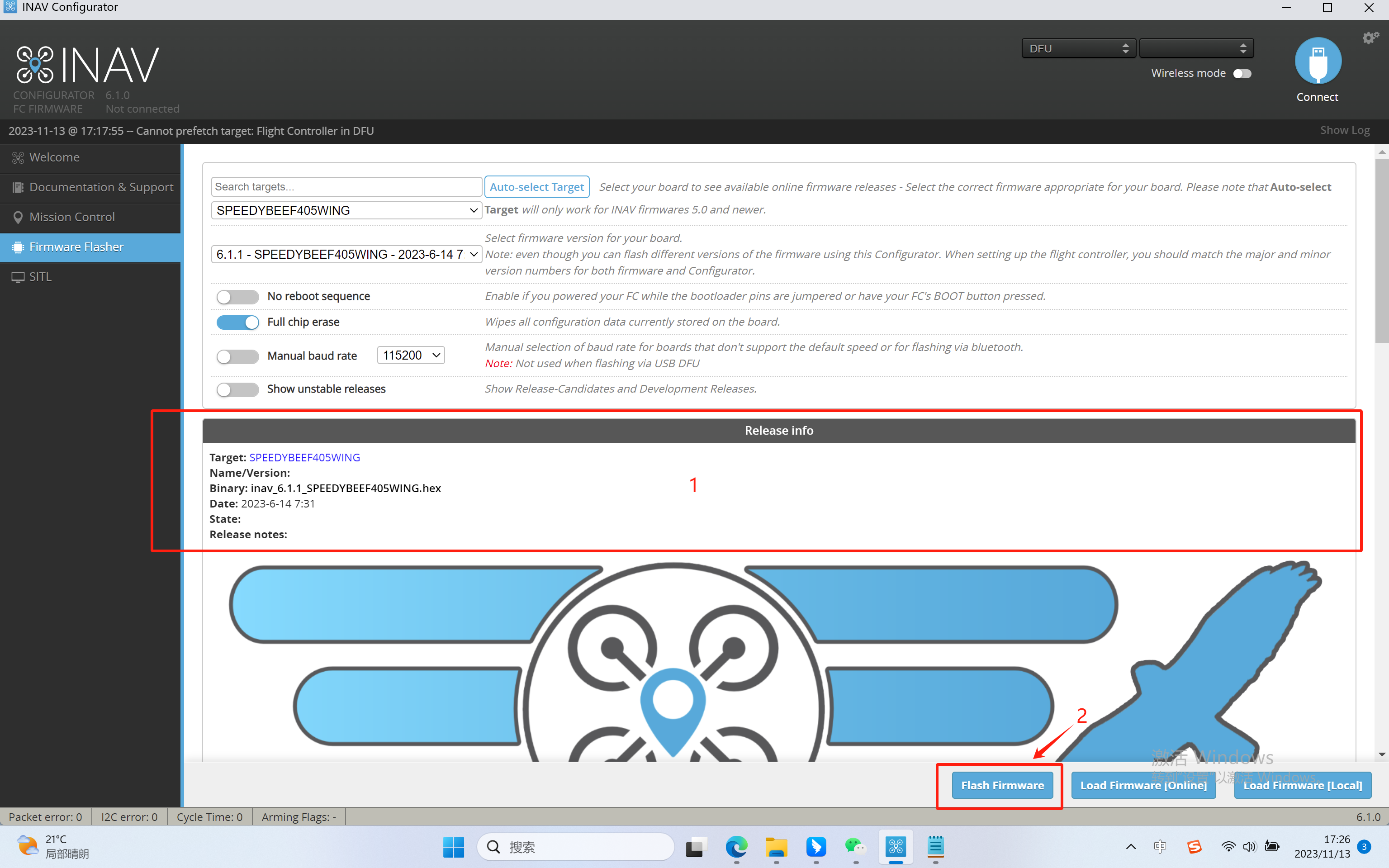1389x868 pixels.
Task: Click the Sogou input method tray icon
Action: pyautogui.click(x=1195, y=847)
